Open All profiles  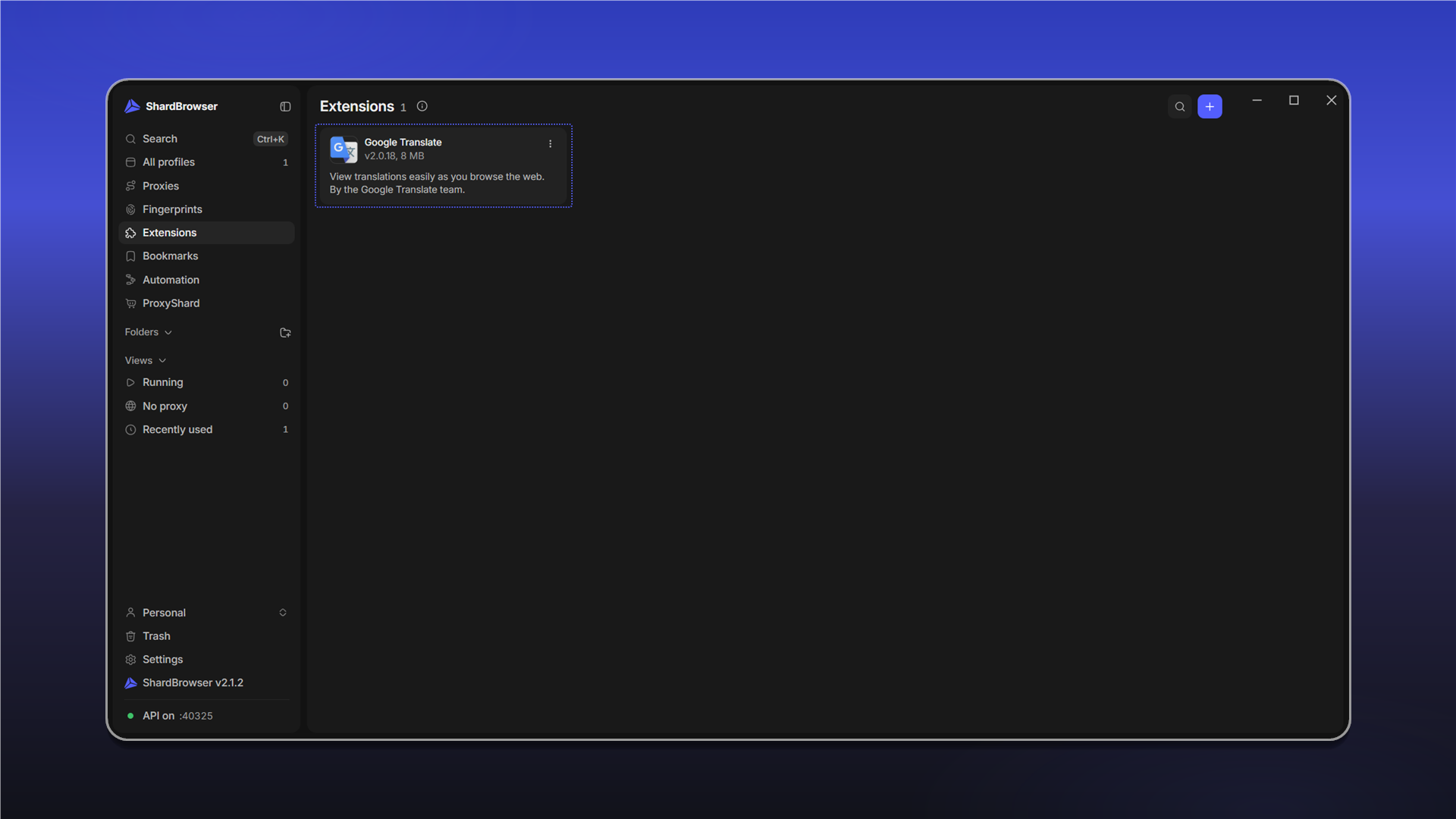coord(206,162)
